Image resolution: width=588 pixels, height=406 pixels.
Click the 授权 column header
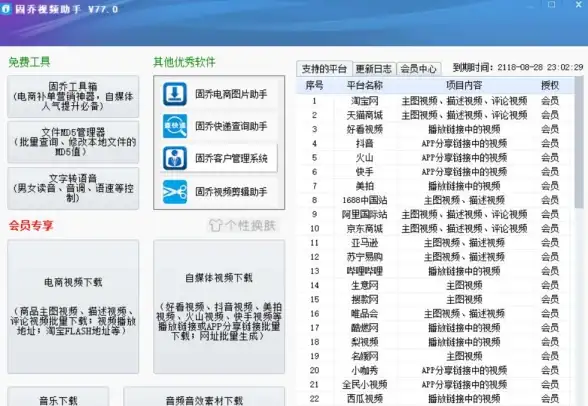[550, 85]
